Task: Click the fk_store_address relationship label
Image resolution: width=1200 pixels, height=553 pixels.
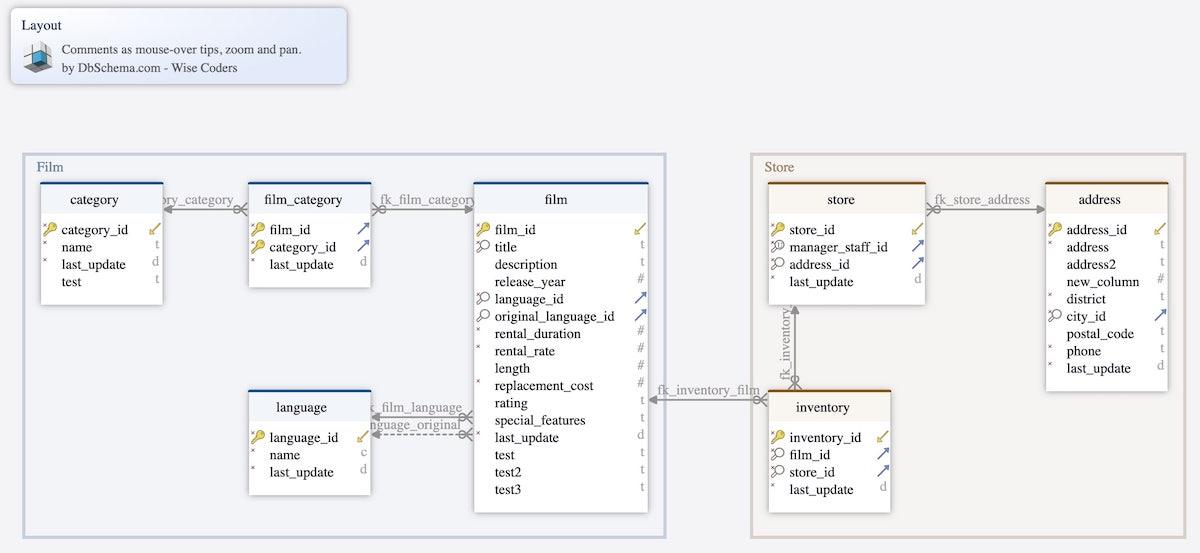Action: tap(981, 200)
